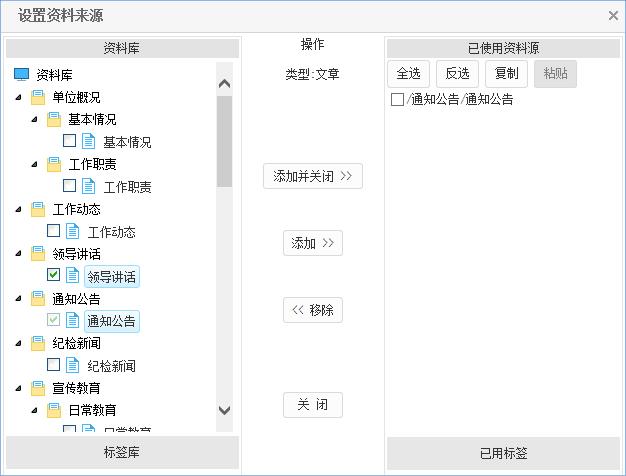Switch to the 已用标签 panel tab
Viewport: 626px width, 476px height.
click(x=503, y=453)
